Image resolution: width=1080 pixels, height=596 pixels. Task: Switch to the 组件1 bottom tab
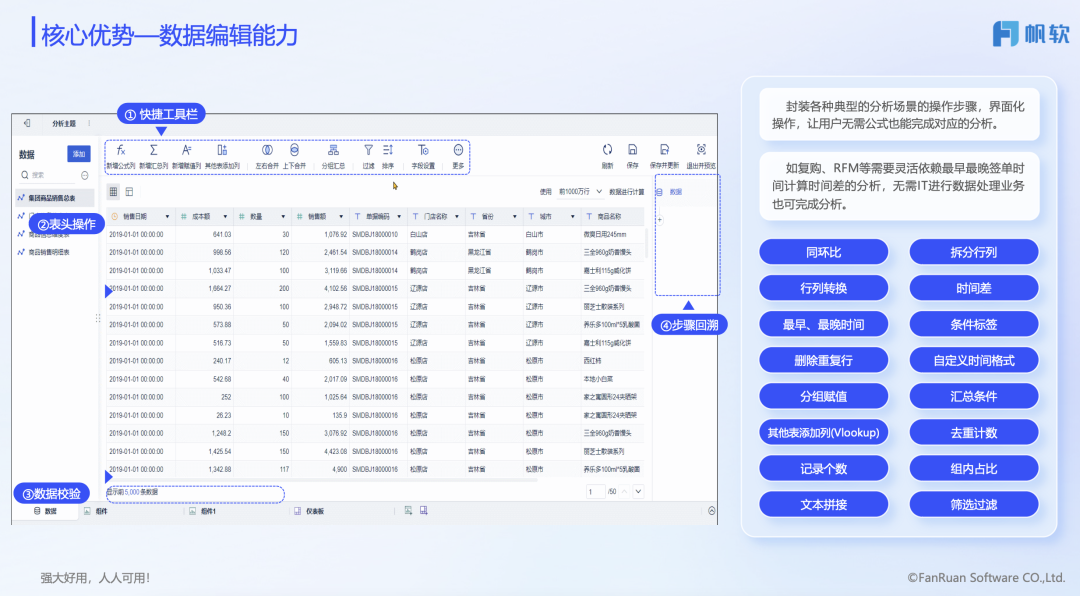click(x=202, y=511)
